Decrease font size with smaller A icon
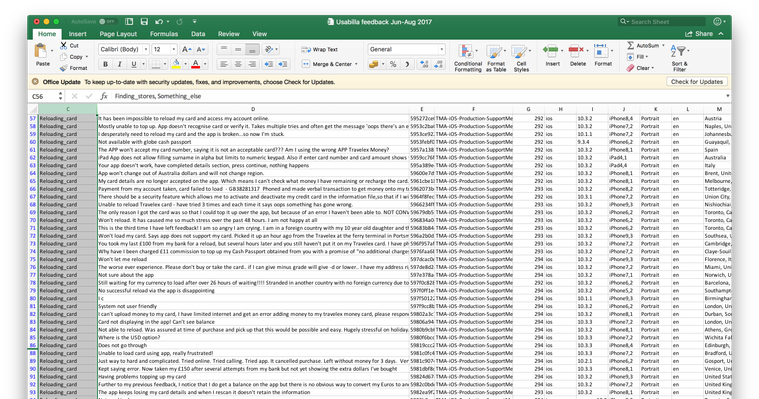The height and width of the screenshot is (399, 759). pos(201,49)
